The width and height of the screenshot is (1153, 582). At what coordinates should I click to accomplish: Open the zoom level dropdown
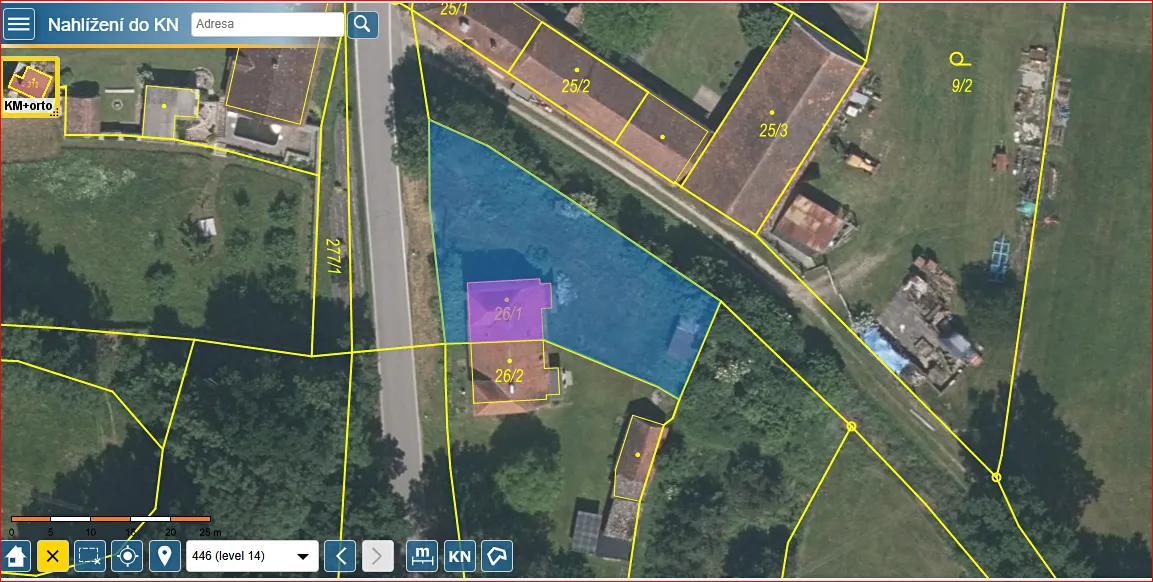click(x=251, y=556)
